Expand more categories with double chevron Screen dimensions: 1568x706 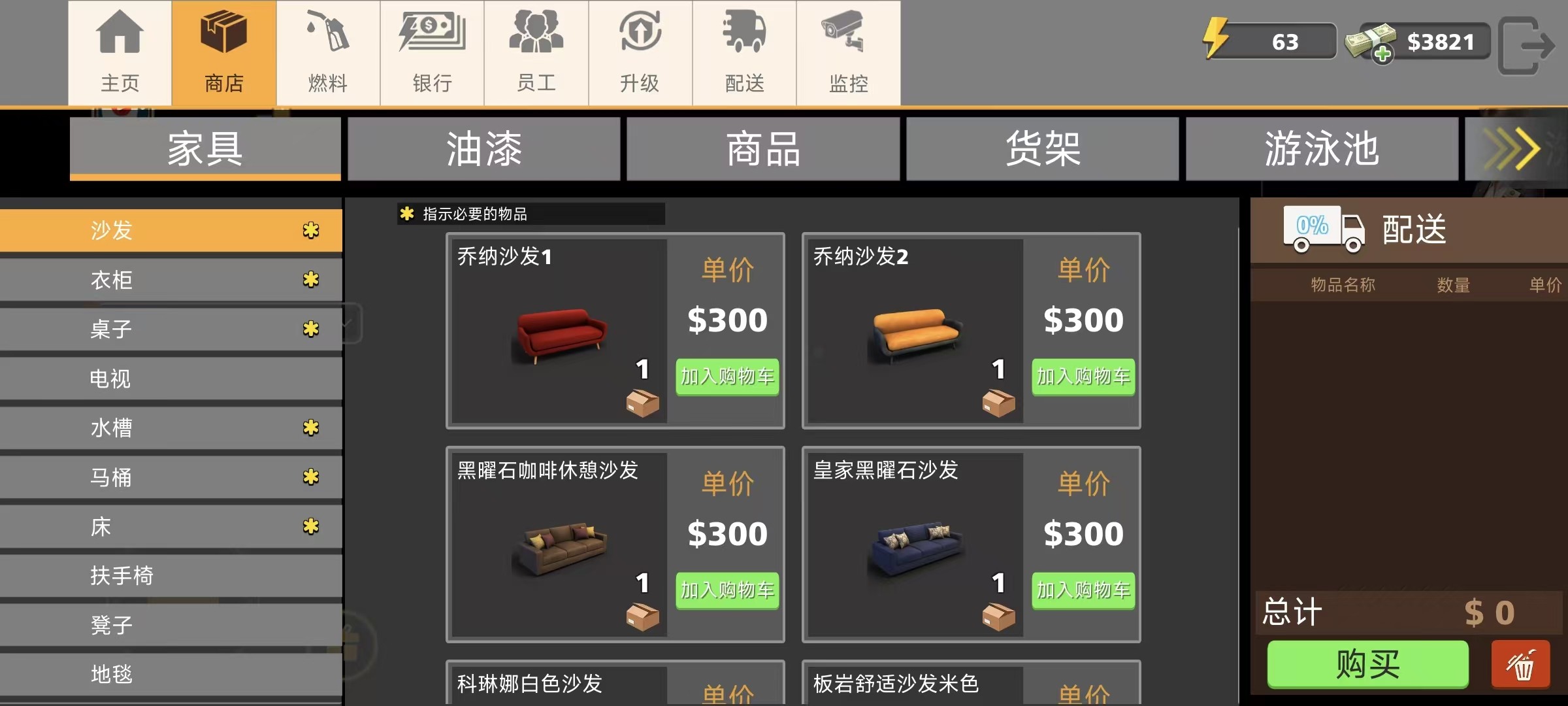point(1512,149)
